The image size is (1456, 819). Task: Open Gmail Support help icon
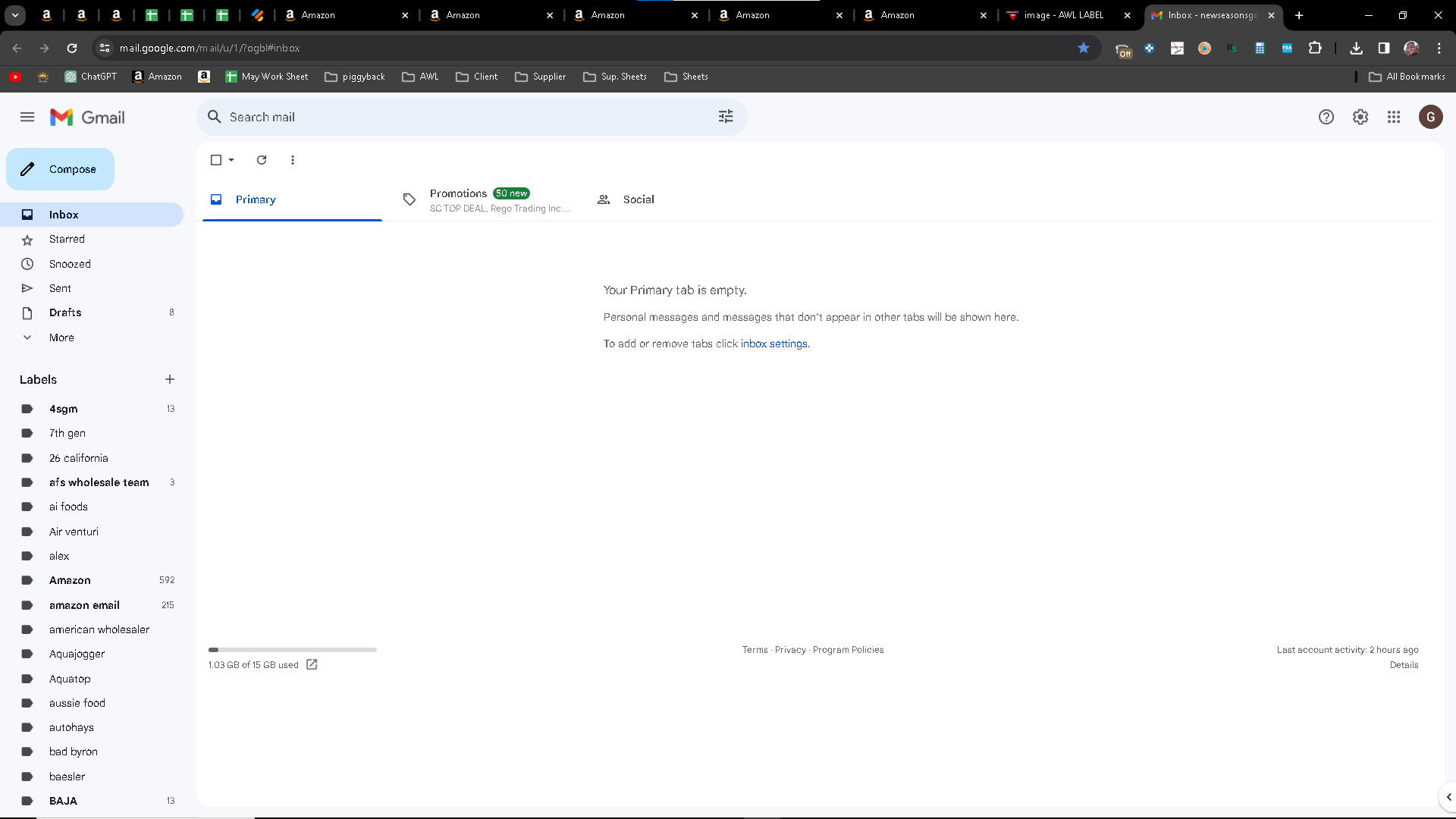click(x=1326, y=117)
